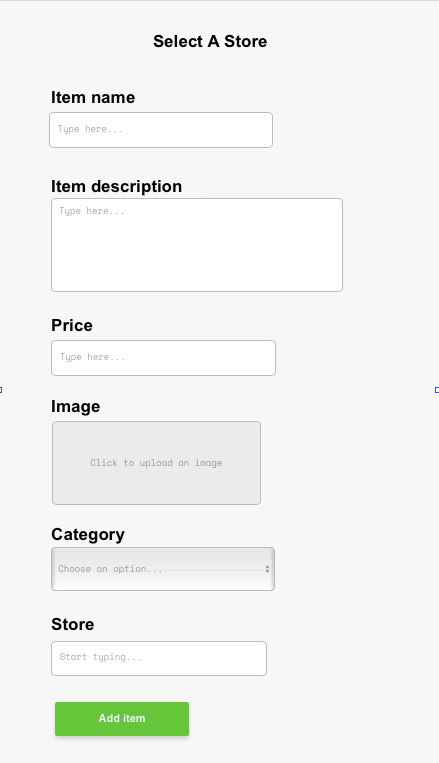The width and height of the screenshot is (439, 763).
Task: Click the 'Image' label
Action: 75,406
